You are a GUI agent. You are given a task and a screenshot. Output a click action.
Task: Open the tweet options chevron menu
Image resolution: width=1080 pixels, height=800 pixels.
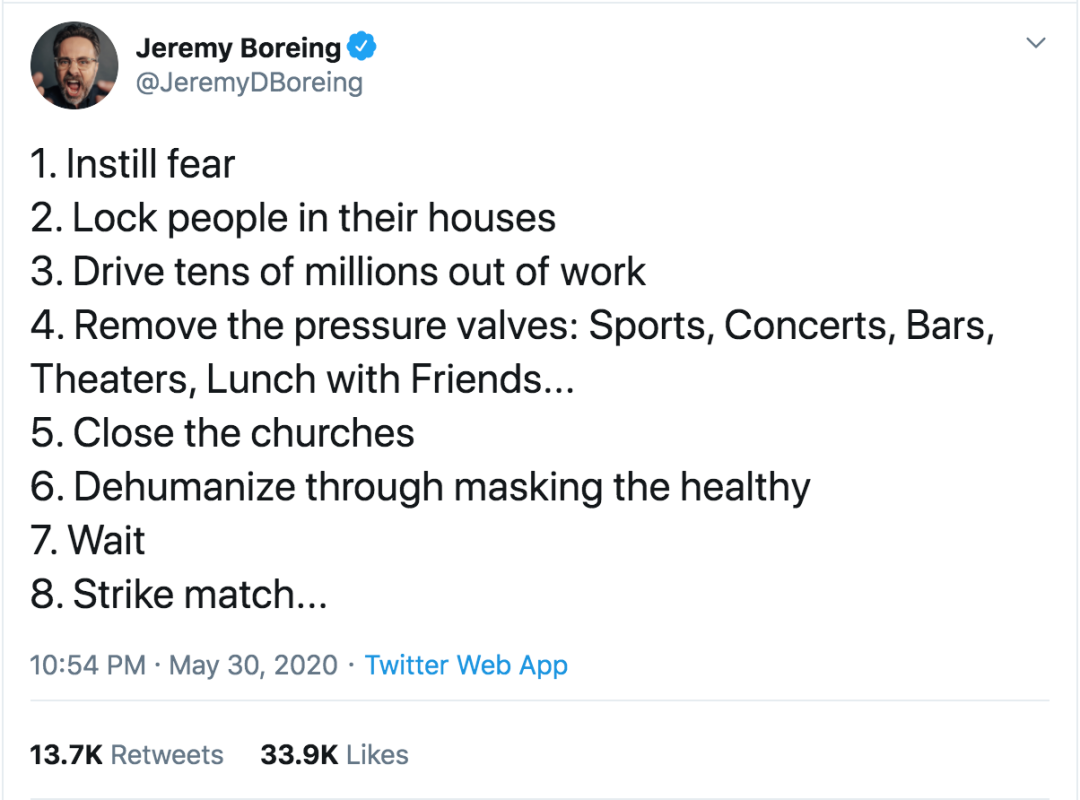(1037, 44)
